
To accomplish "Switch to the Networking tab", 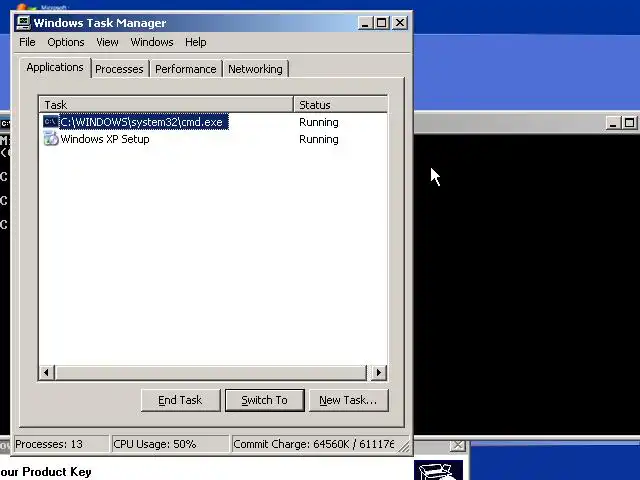I will pos(255,69).
